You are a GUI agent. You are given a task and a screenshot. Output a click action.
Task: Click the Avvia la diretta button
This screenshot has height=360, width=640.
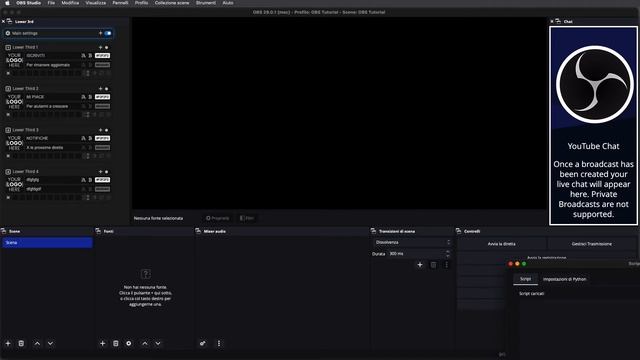click(502, 244)
